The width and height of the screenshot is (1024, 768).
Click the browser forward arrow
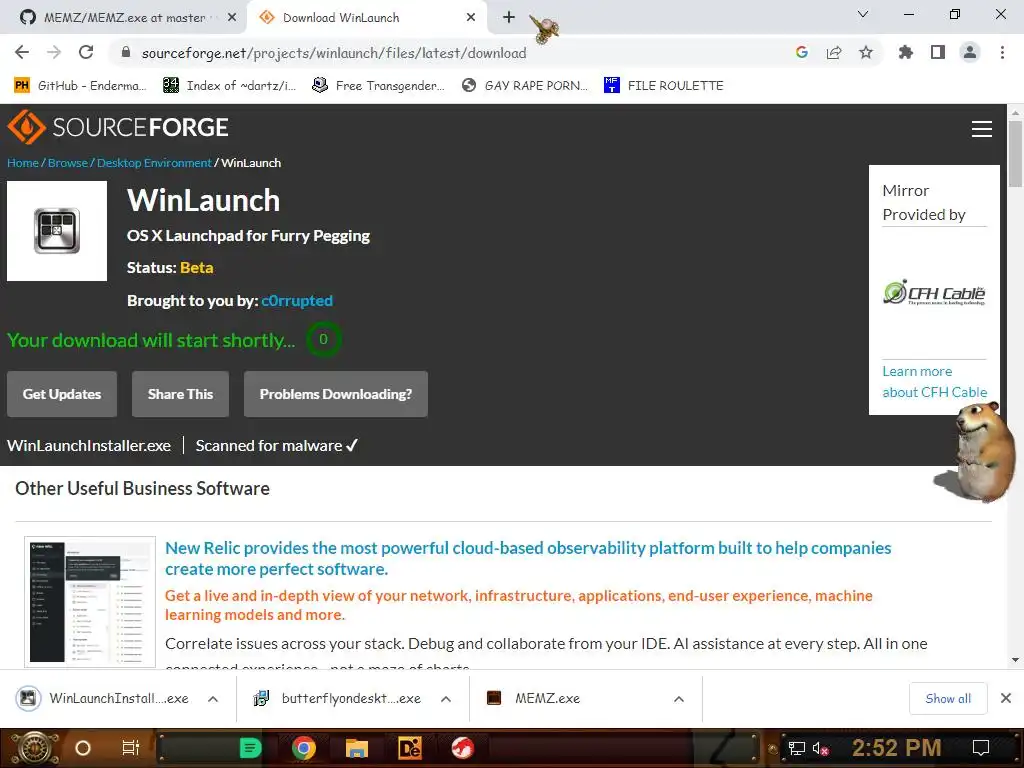tap(54, 52)
